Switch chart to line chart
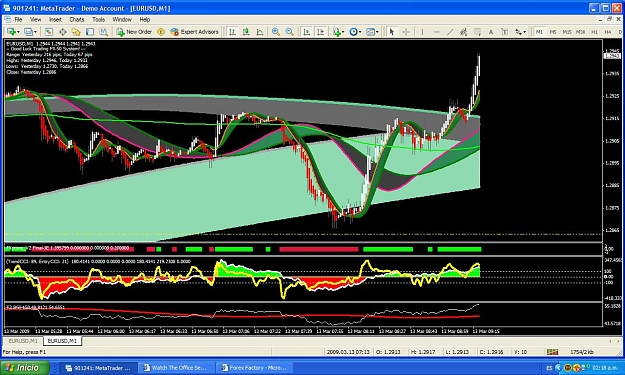Viewport: 625px width, 375px height. (259, 32)
